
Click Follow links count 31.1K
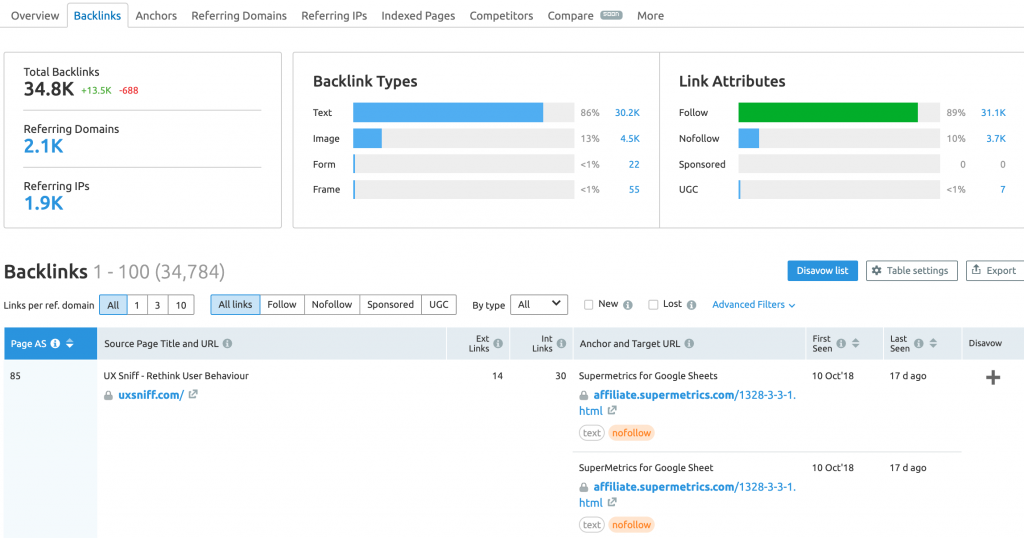tap(993, 113)
